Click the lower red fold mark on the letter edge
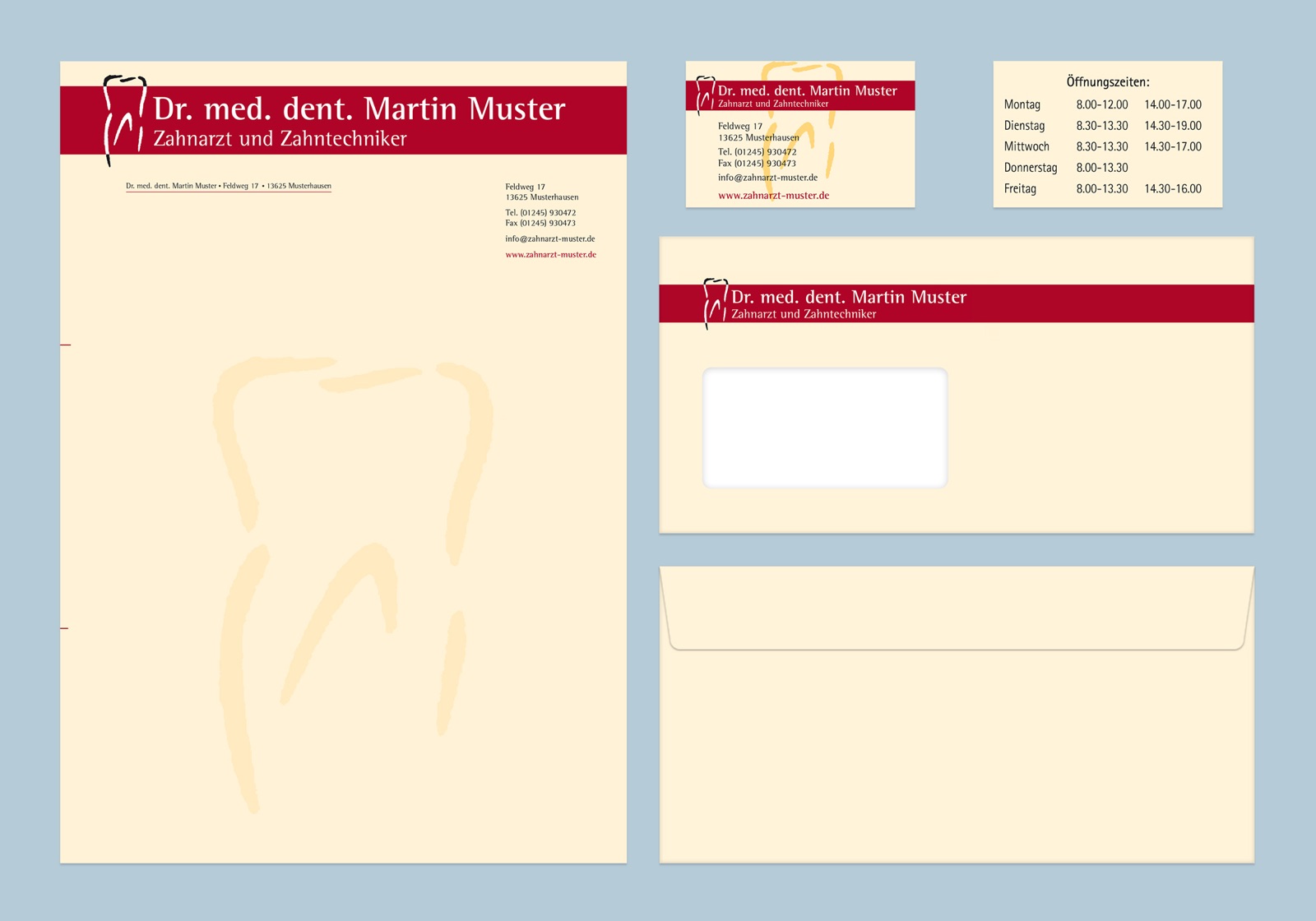This screenshot has height=921, width=1316. tap(65, 628)
